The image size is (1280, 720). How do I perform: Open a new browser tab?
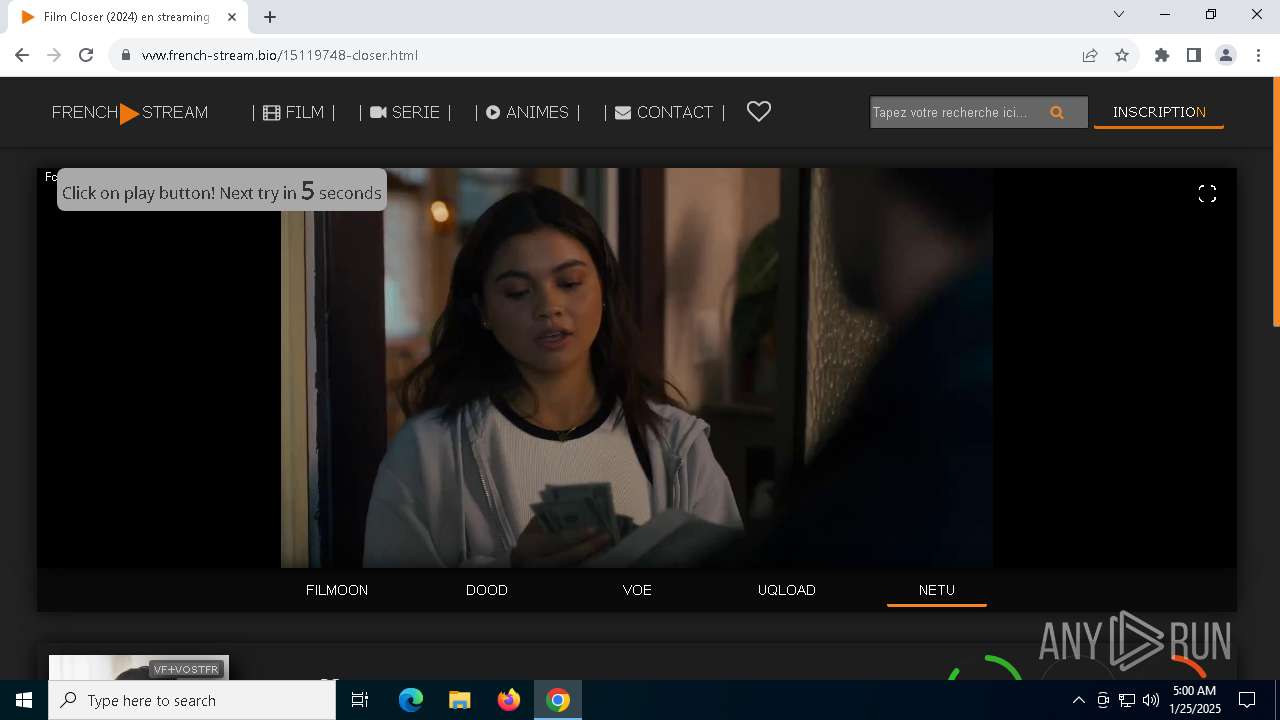[x=270, y=17]
